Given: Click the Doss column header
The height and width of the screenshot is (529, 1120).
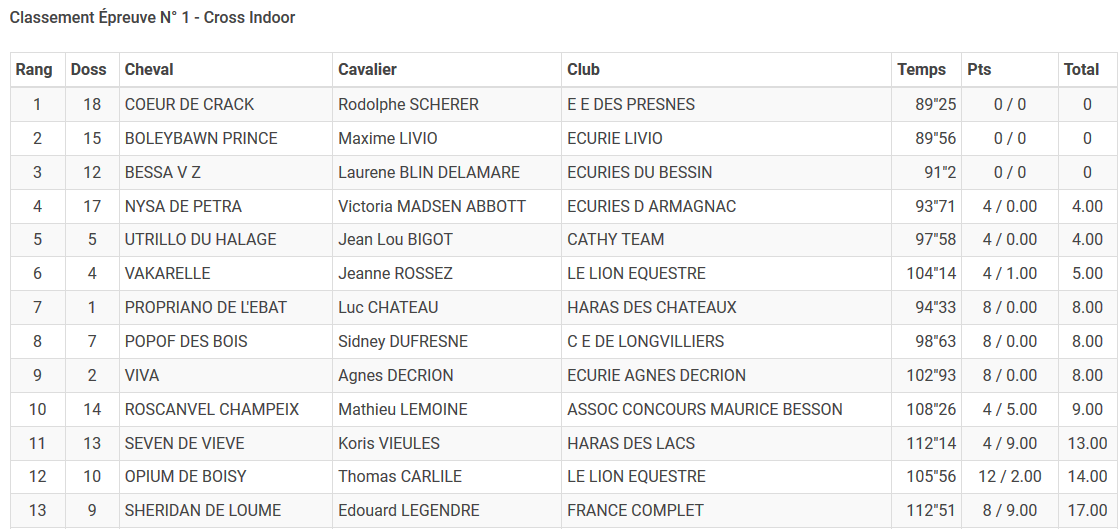Looking at the screenshot, I should [x=91, y=70].
